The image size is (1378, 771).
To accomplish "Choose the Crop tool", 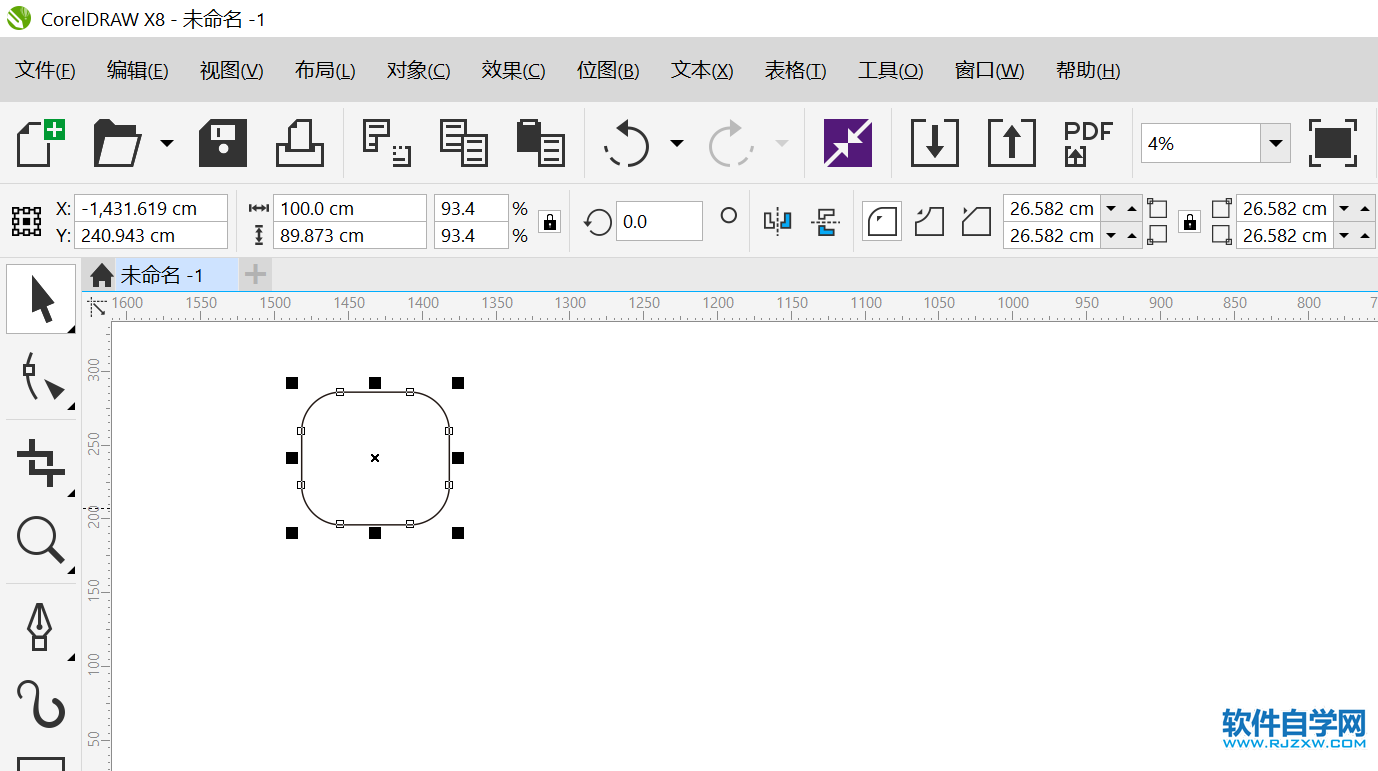I will click(x=42, y=462).
